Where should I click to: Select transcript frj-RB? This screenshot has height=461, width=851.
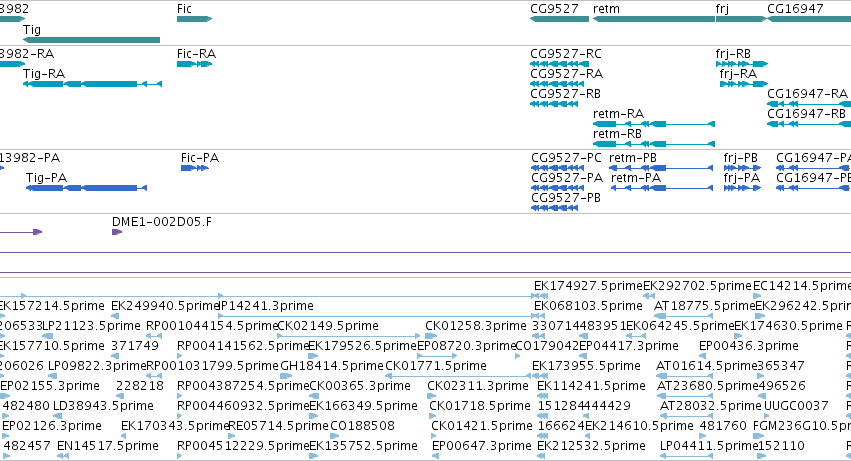(x=742, y=64)
